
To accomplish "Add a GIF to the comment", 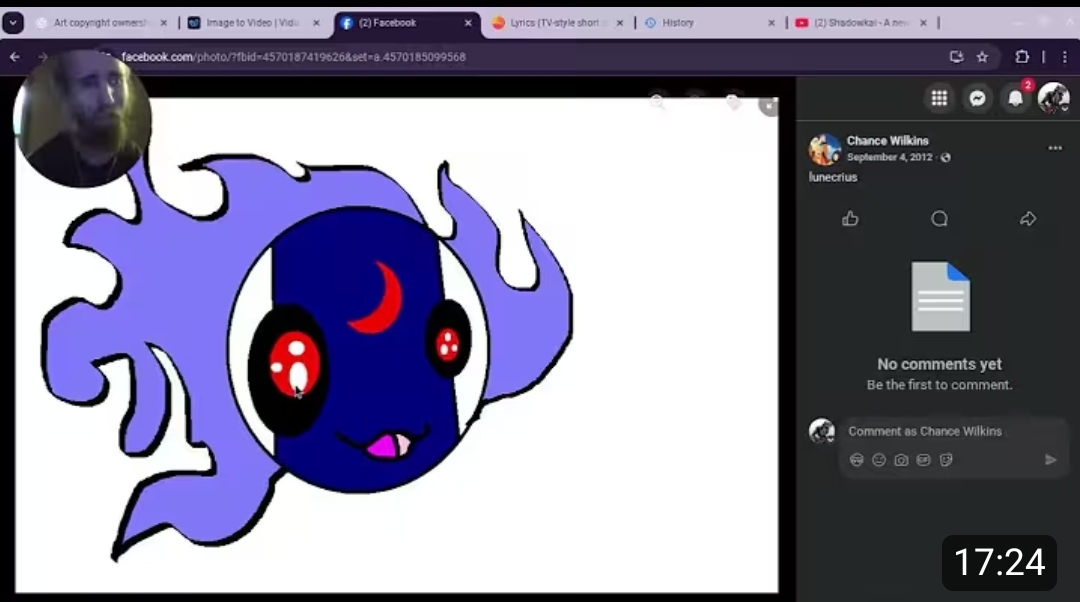I will click(923, 460).
